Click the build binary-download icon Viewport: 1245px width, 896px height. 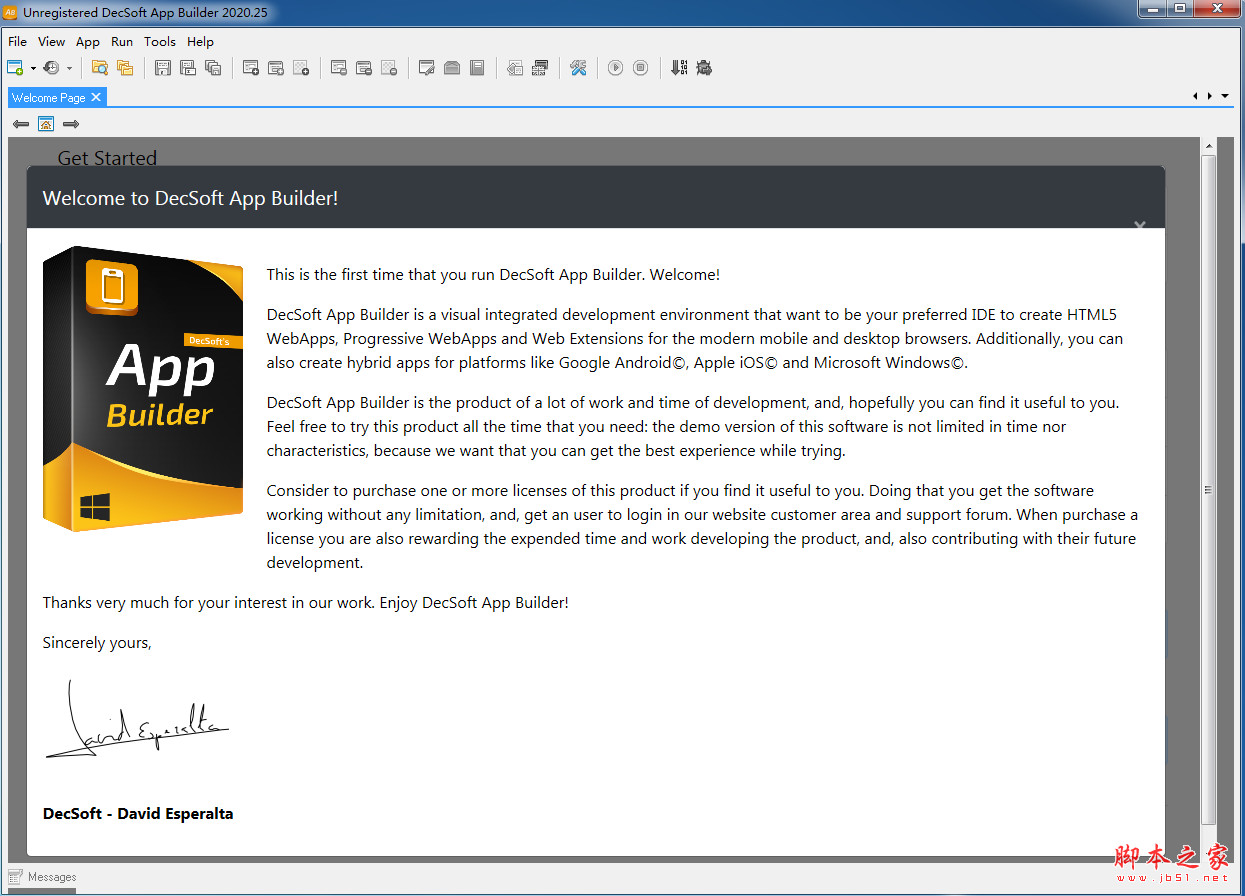click(x=679, y=68)
